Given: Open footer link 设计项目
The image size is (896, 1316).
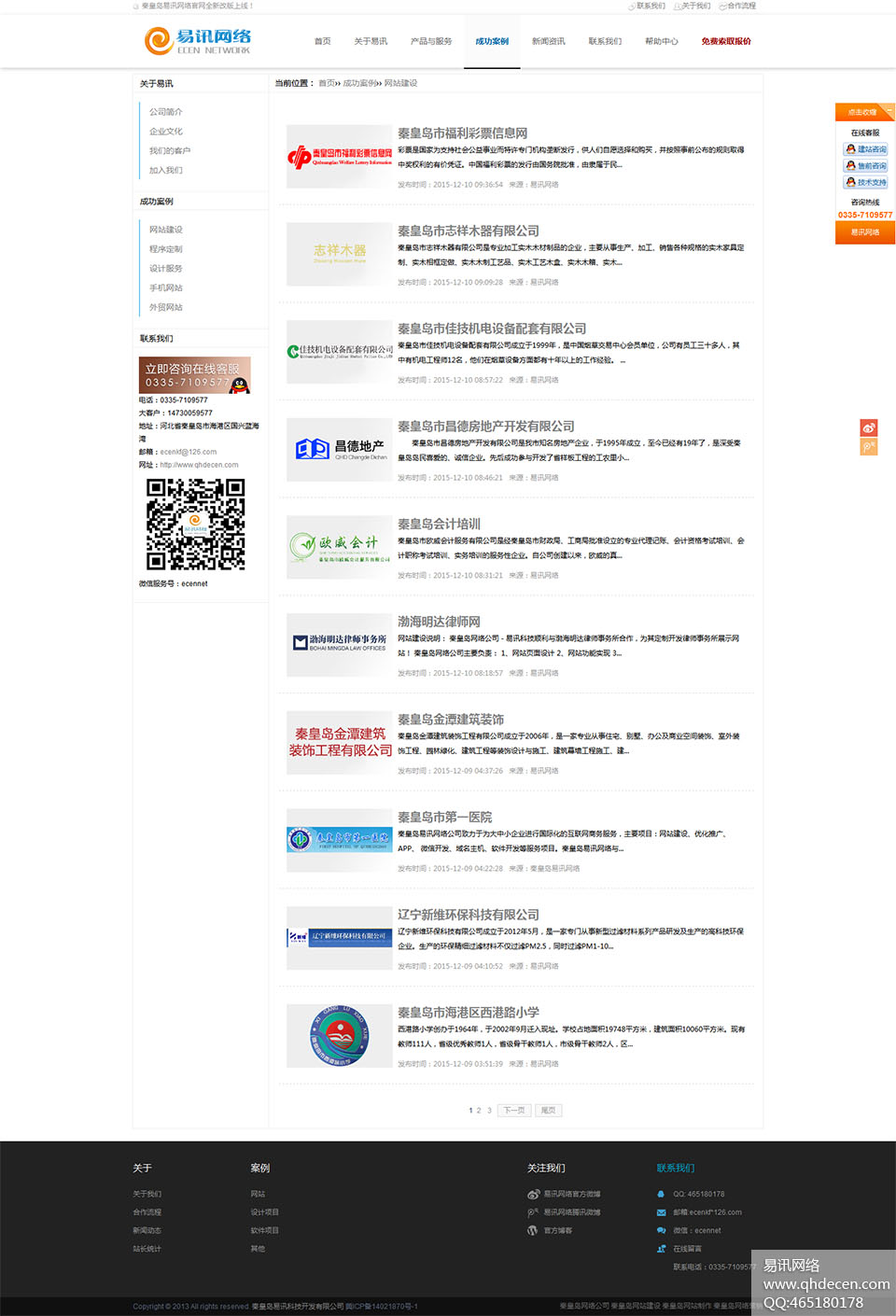Looking at the screenshot, I should tap(265, 1212).
